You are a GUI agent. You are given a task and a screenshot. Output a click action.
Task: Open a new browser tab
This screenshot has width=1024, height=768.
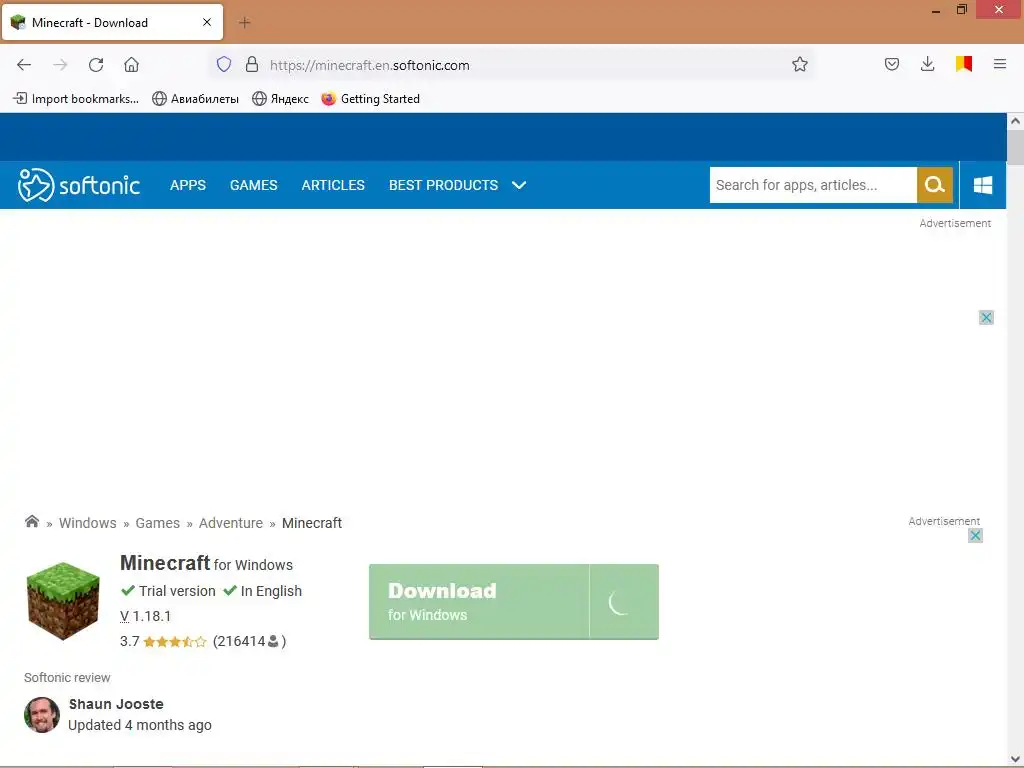point(244,23)
